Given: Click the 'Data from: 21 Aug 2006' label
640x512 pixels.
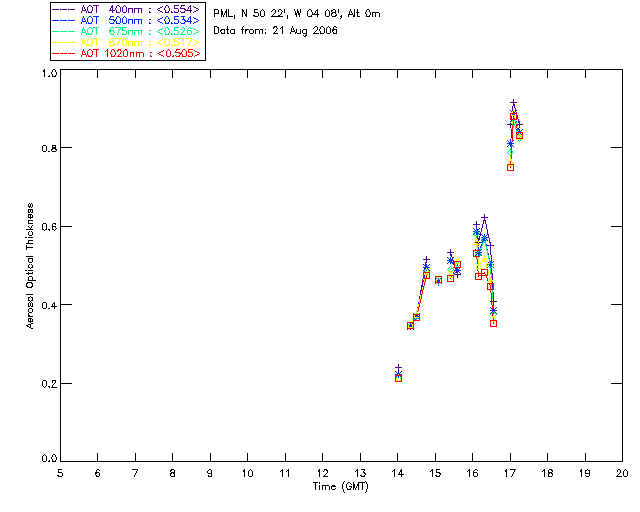Looking at the screenshot, I should coord(276,31).
